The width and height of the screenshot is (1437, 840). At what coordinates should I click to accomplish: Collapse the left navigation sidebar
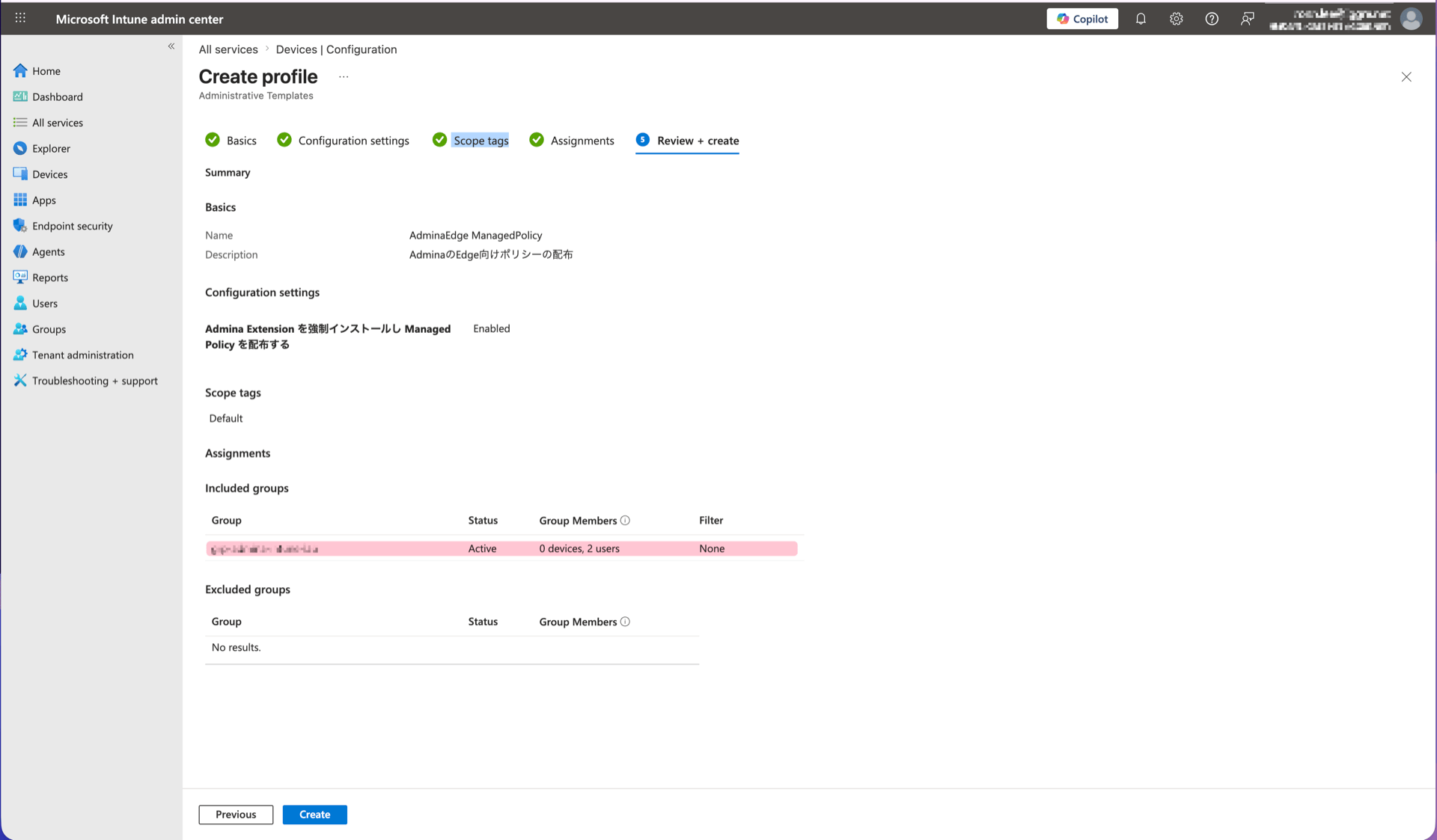(x=171, y=46)
